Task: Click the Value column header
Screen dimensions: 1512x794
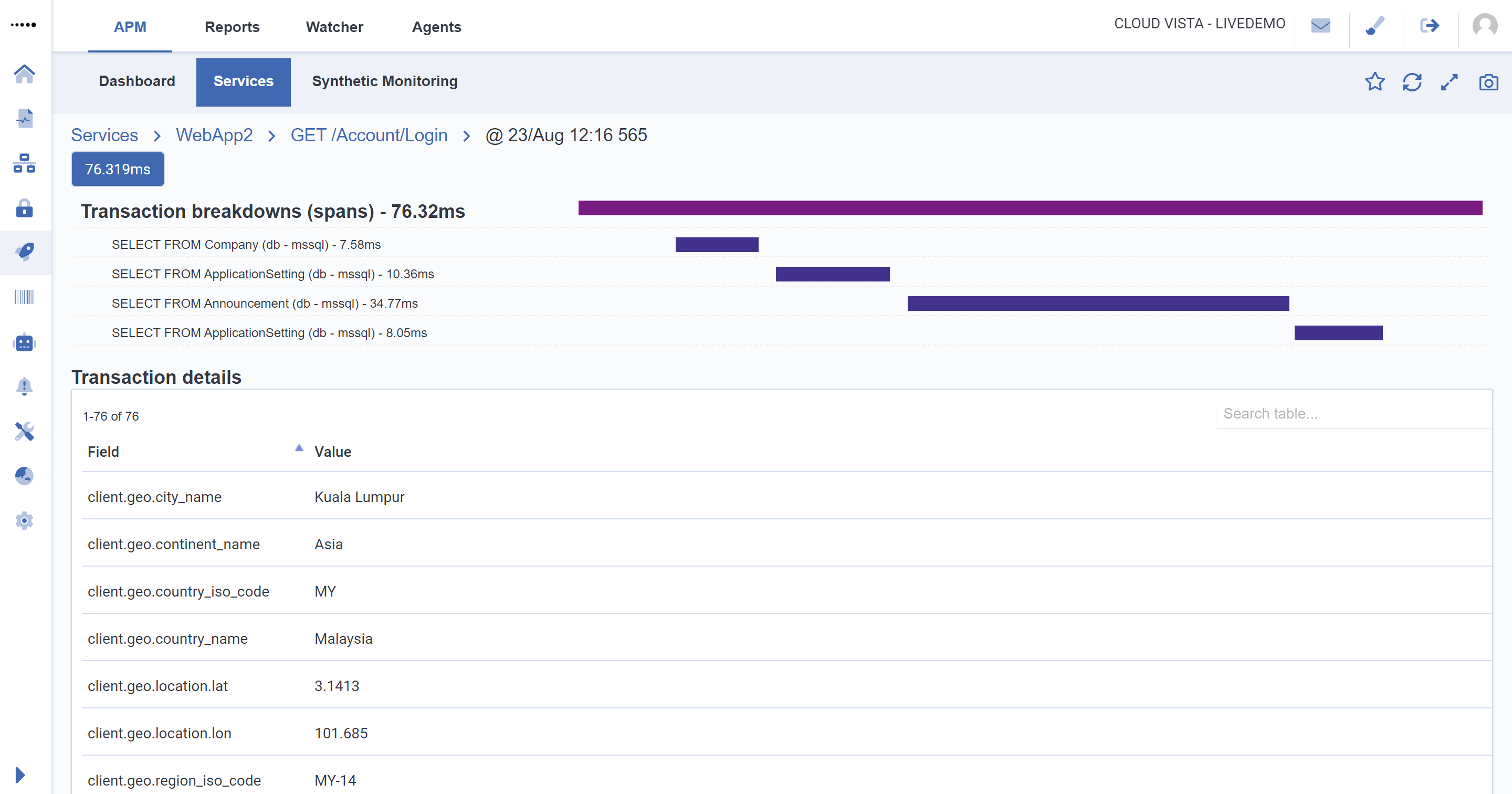Action: click(333, 452)
